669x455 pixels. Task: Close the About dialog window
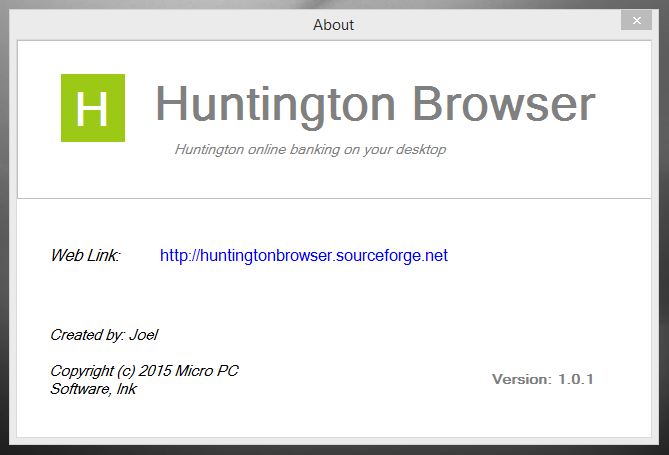pos(636,20)
